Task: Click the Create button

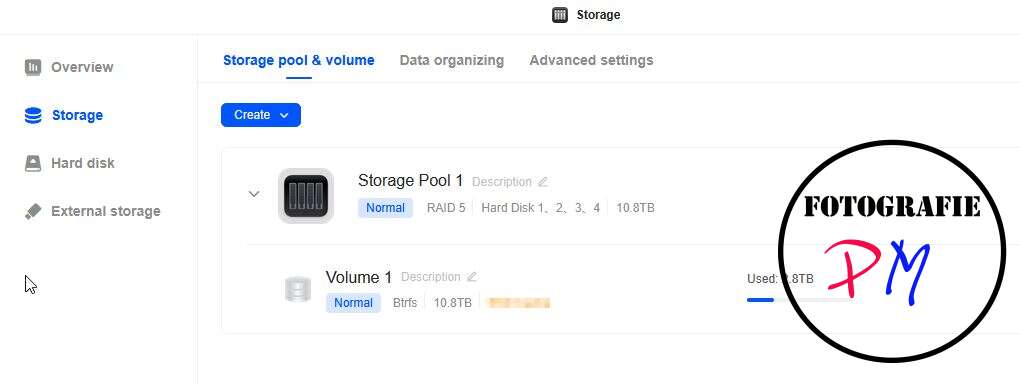Action: pos(261,115)
